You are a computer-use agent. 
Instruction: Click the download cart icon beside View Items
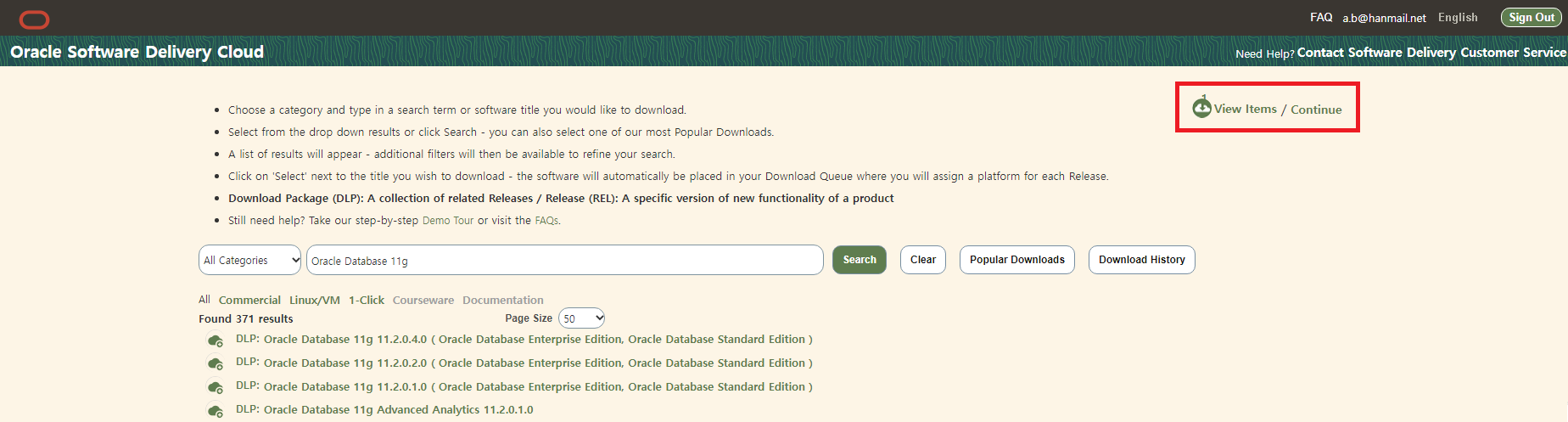(1201, 108)
